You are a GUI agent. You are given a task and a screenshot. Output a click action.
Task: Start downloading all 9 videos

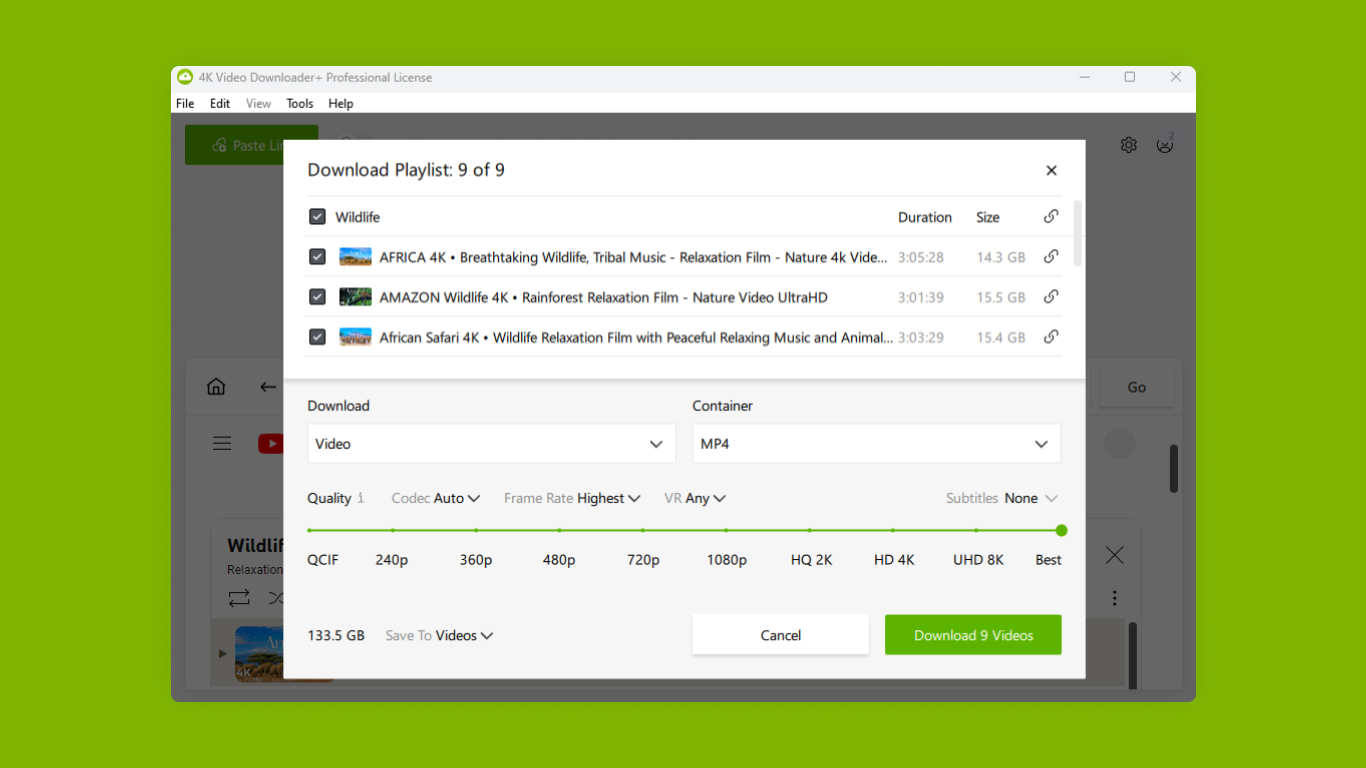tap(973, 634)
